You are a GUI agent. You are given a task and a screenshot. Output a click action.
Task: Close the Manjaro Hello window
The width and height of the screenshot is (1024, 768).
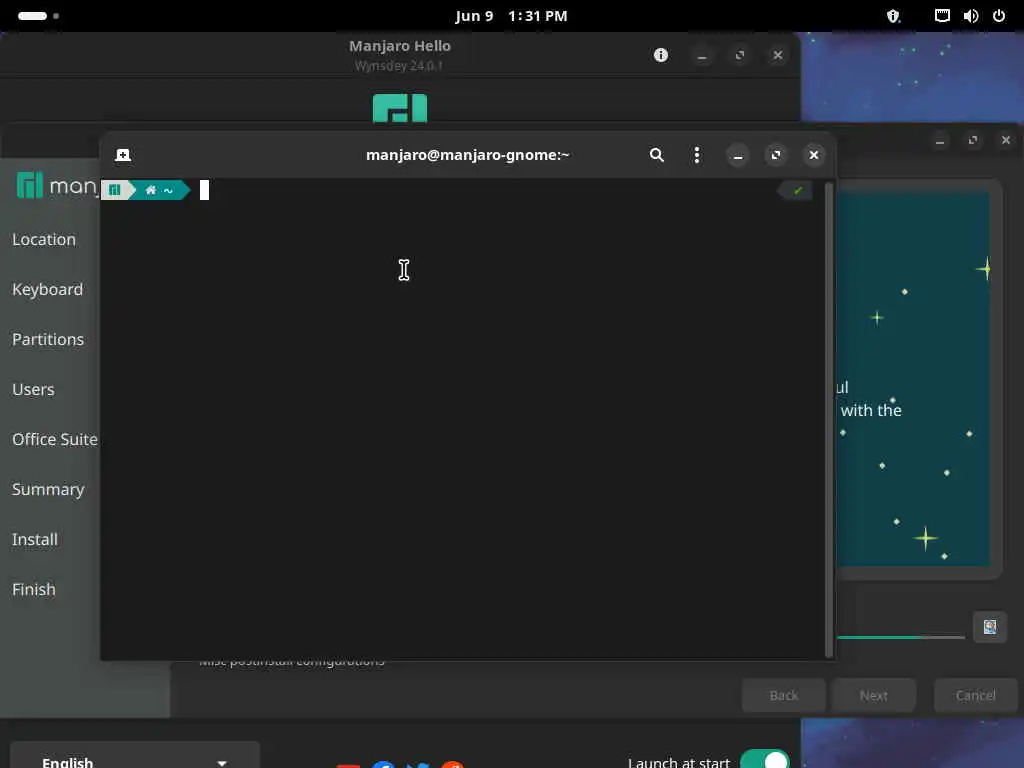pos(778,56)
